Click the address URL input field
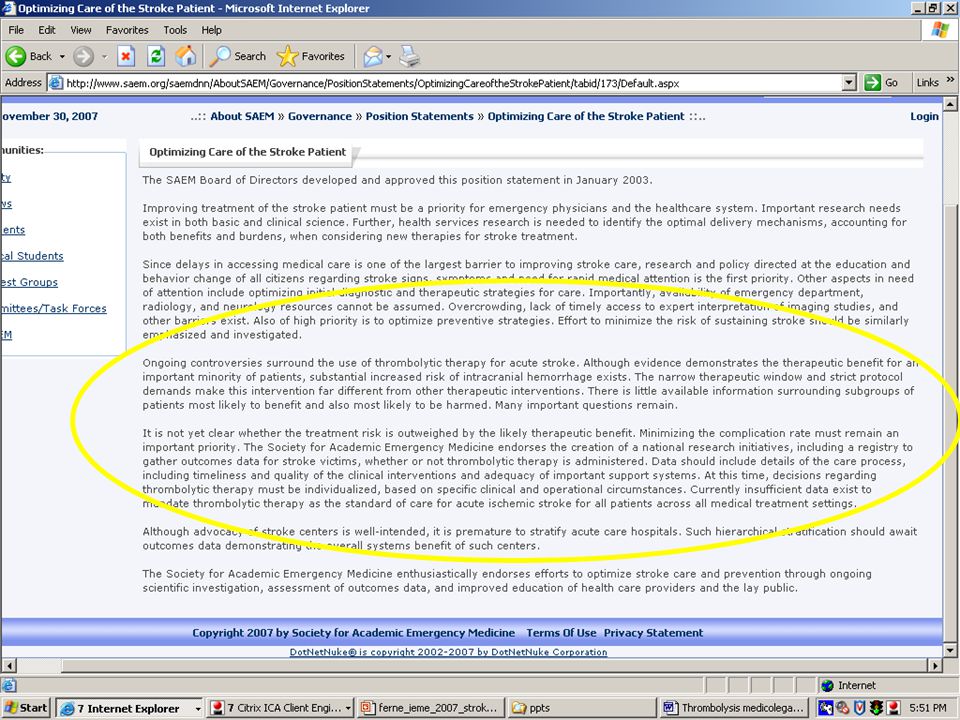 (x=453, y=83)
